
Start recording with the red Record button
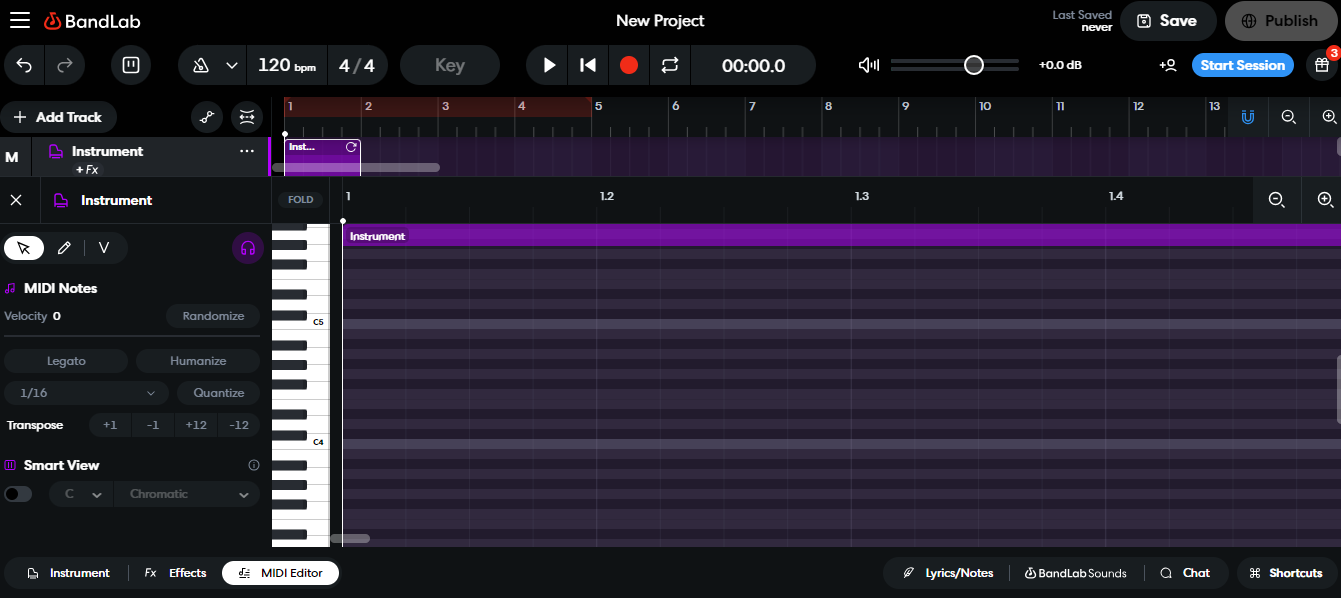628,65
